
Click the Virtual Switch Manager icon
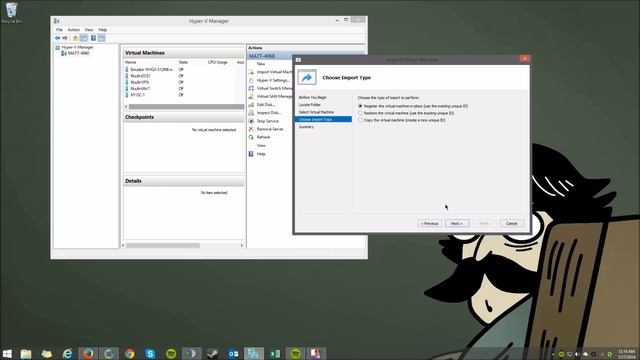[251, 88]
